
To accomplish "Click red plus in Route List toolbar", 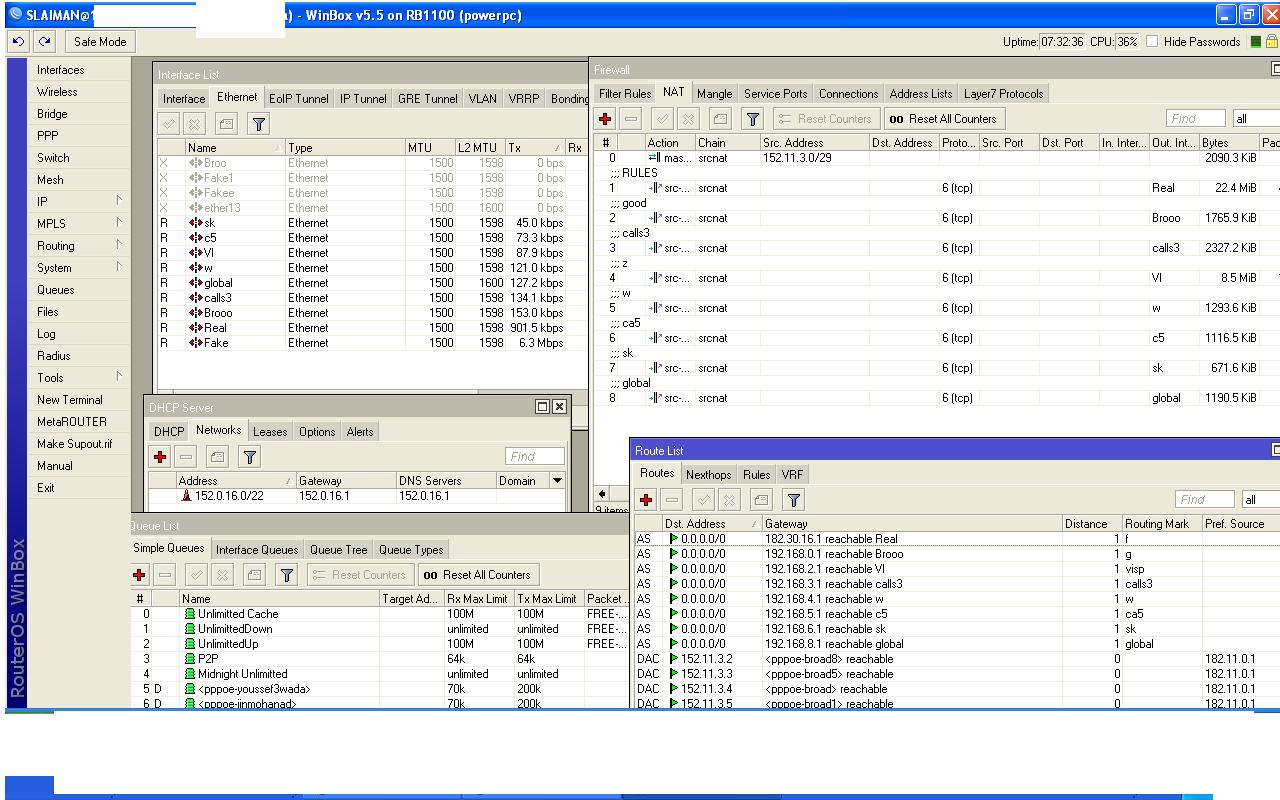I will [x=646, y=500].
